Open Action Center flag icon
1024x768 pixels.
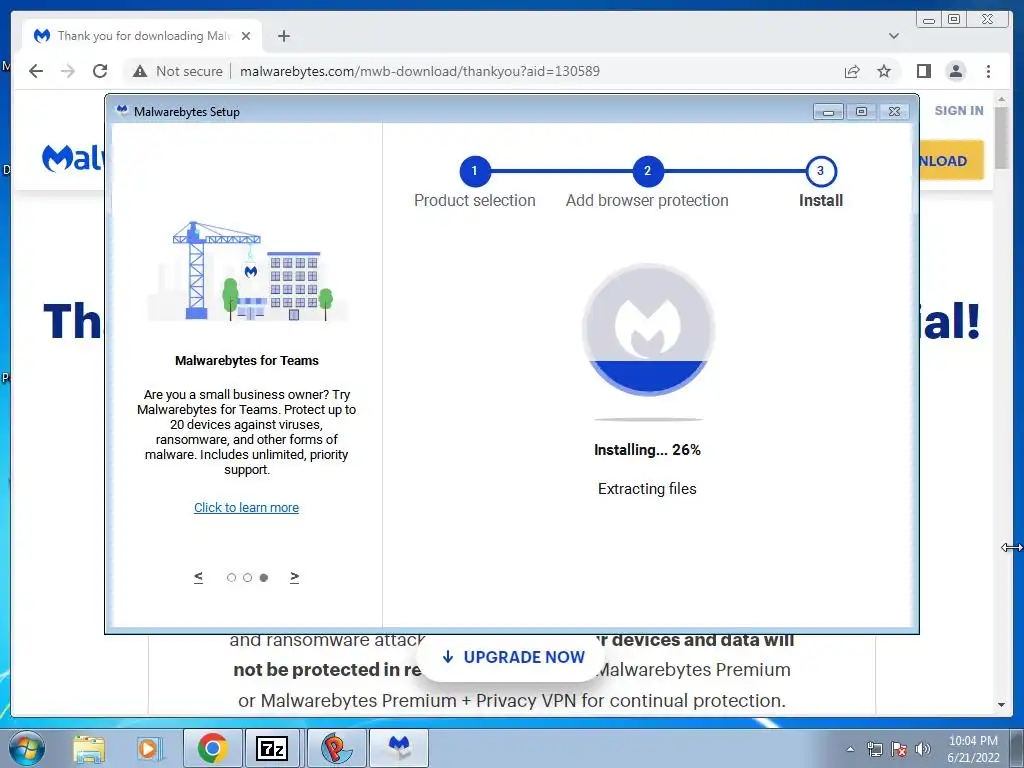point(899,749)
